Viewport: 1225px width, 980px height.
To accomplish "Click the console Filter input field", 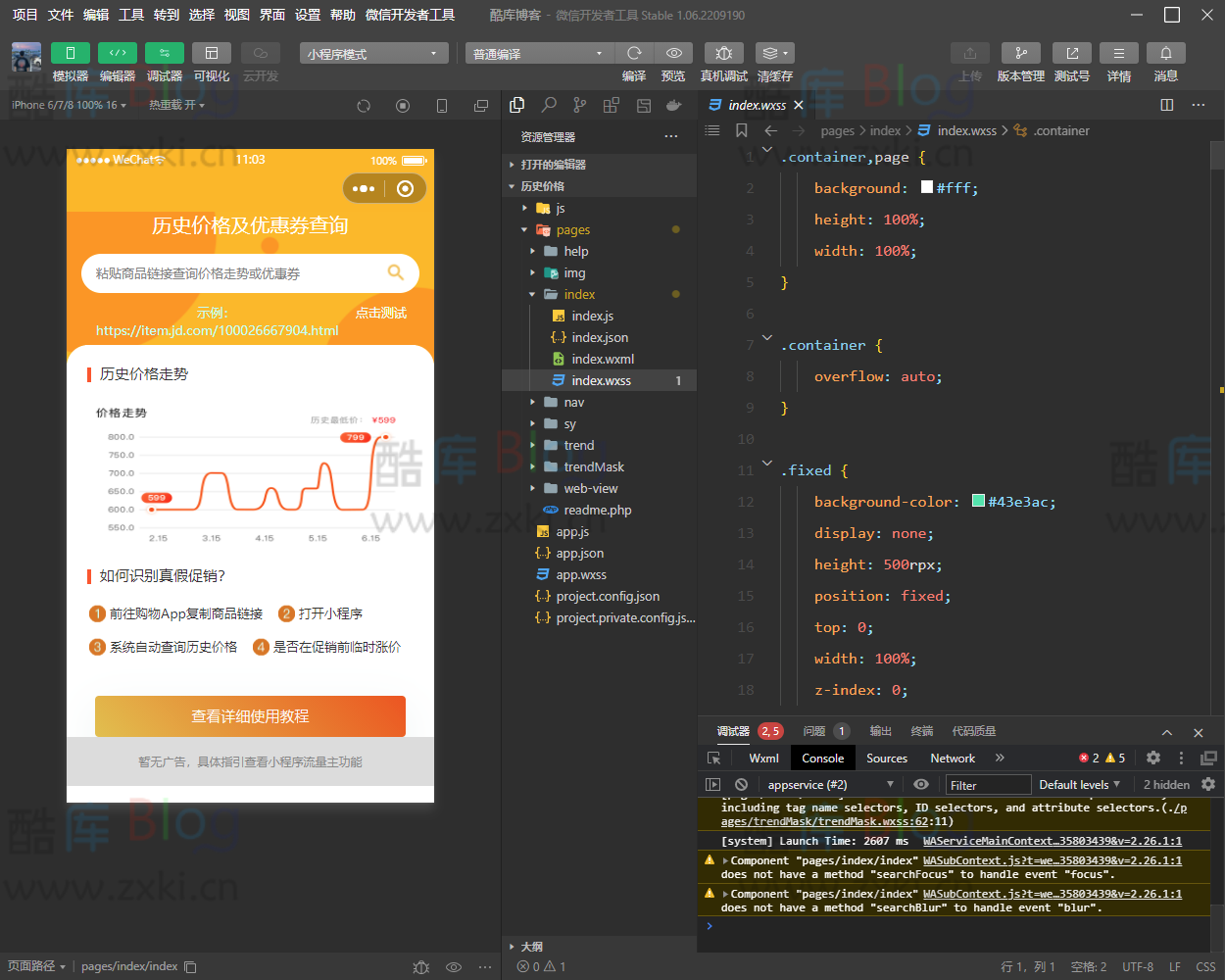I will [988, 785].
